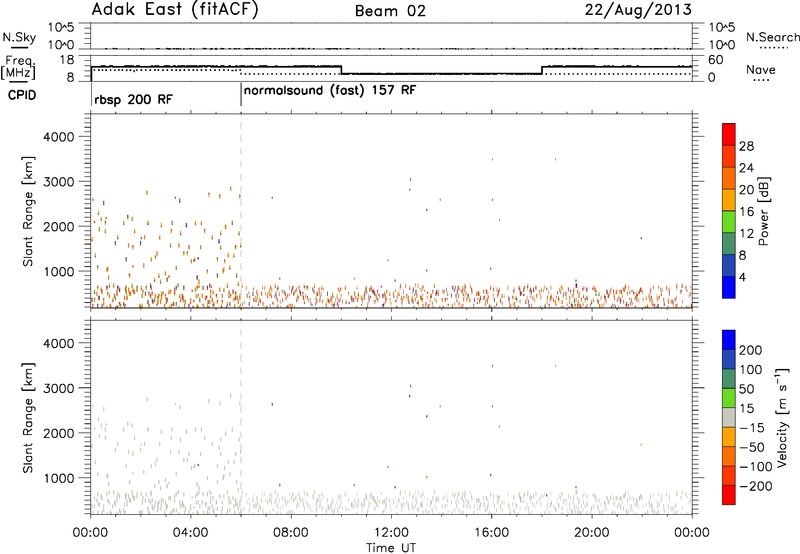
Task: Click the 'Time UT' axis label
Action: pos(391,548)
